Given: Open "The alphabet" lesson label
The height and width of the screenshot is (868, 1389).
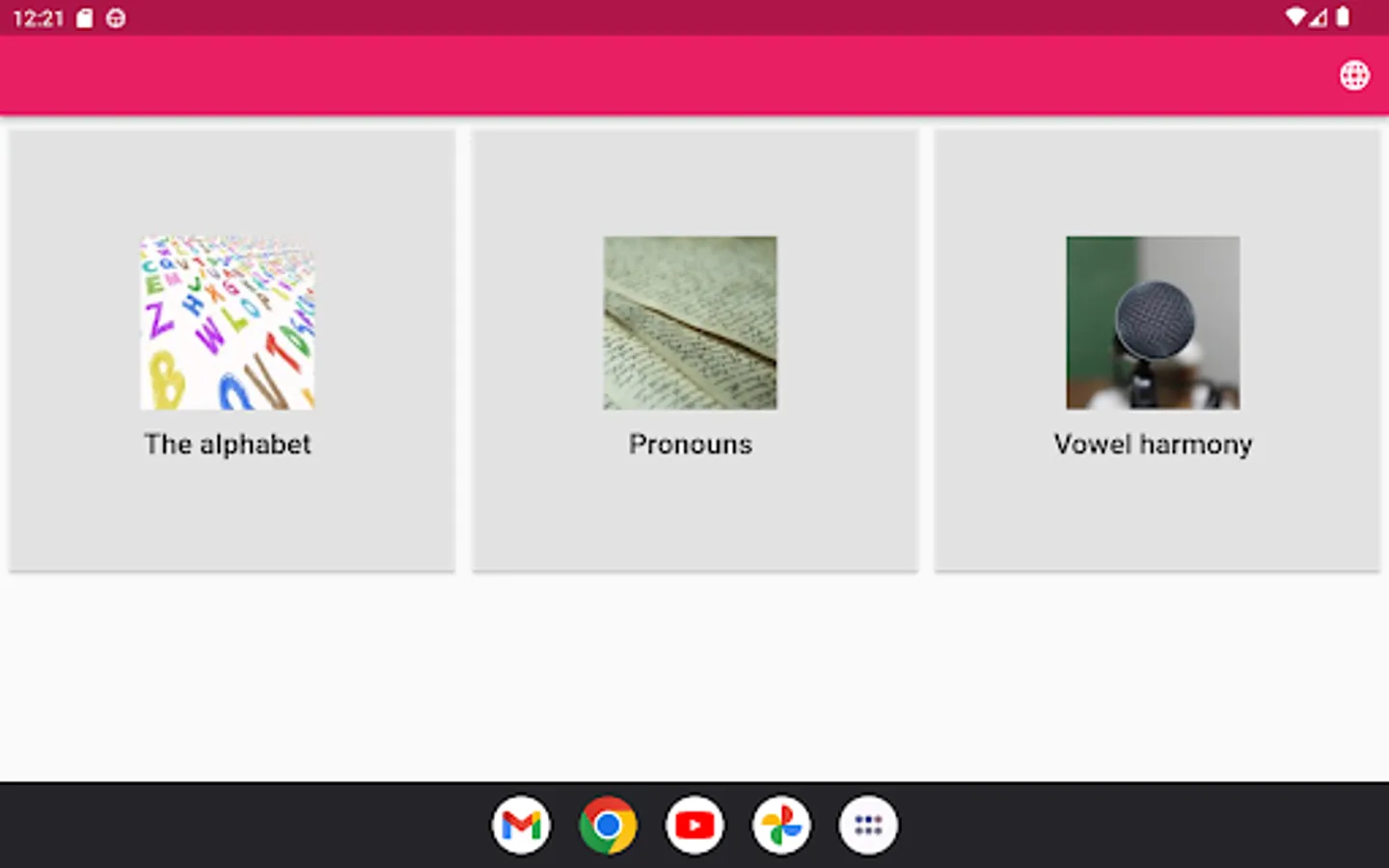Looking at the screenshot, I should 228,445.
